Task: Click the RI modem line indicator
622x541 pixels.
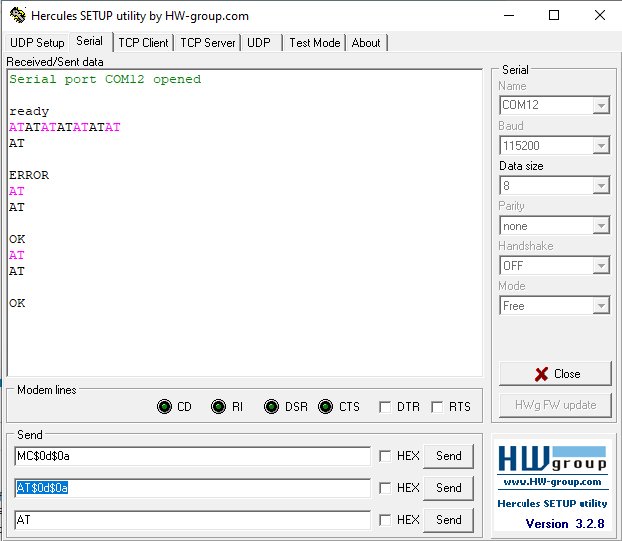Action: pyautogui.click(x=218, y=407)
